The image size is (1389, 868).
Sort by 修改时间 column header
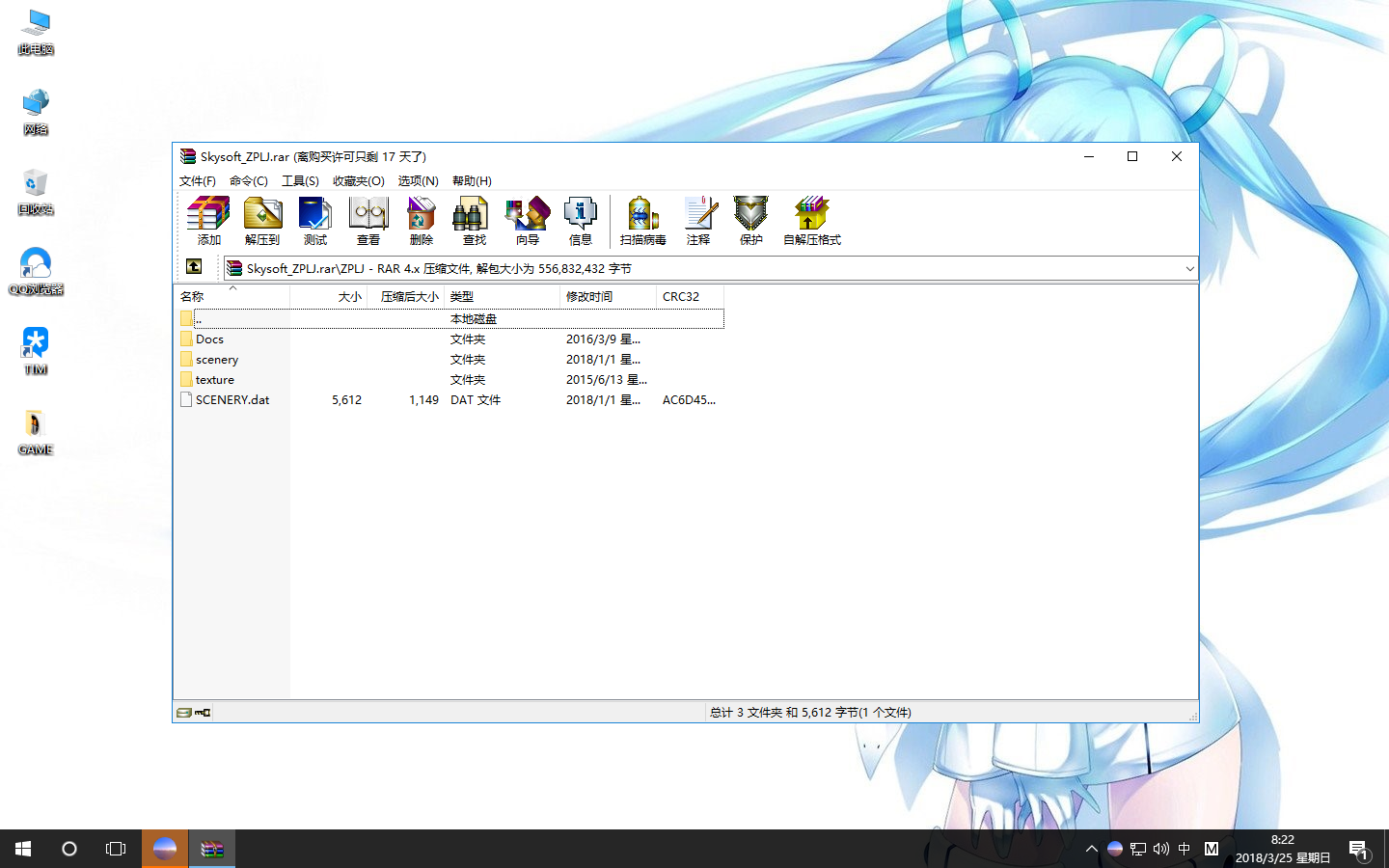click(x=608, y=296)
